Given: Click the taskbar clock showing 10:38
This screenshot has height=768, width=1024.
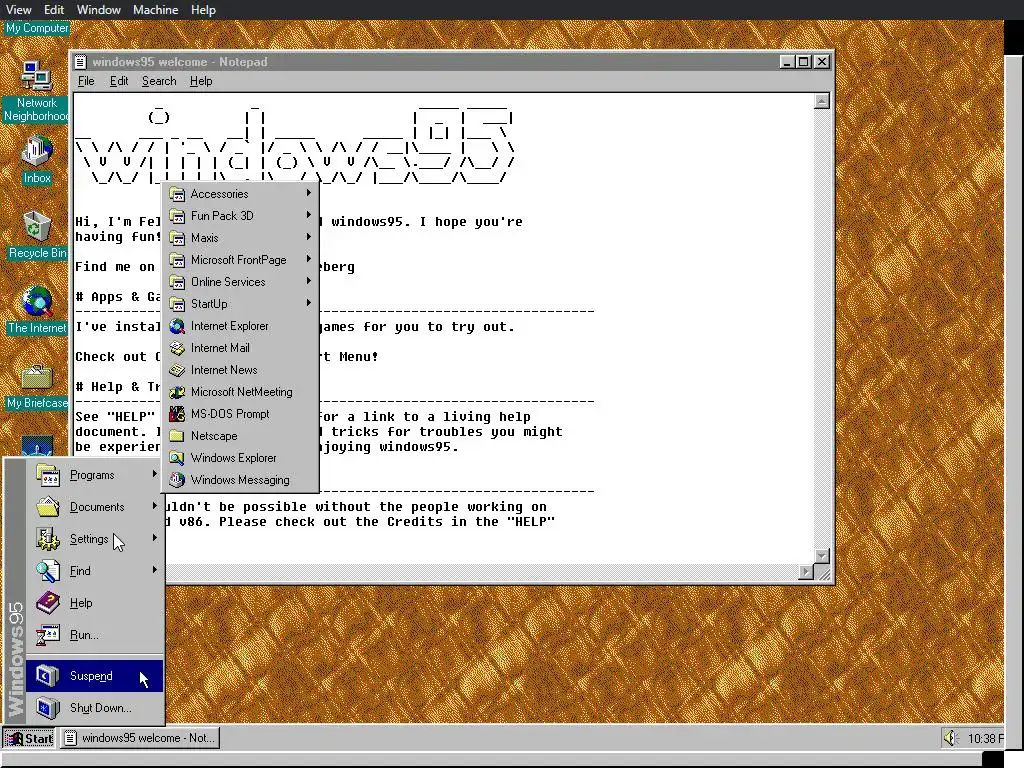Looking at the screenshot, I should point(985,739).
